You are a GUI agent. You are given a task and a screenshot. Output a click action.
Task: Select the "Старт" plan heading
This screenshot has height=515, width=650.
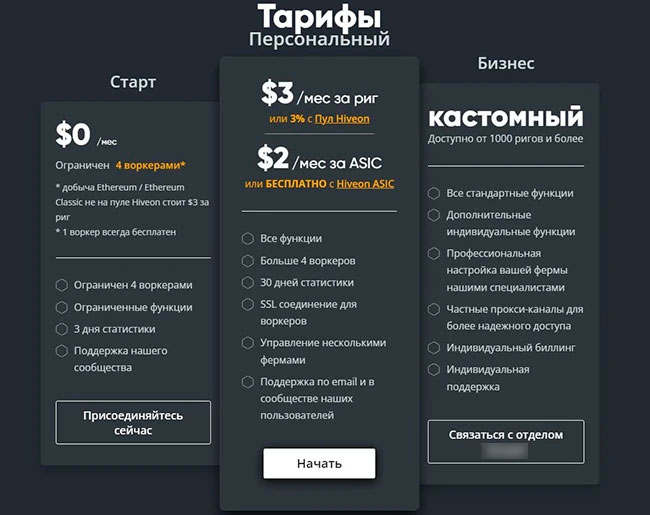[x=133, y=81]
